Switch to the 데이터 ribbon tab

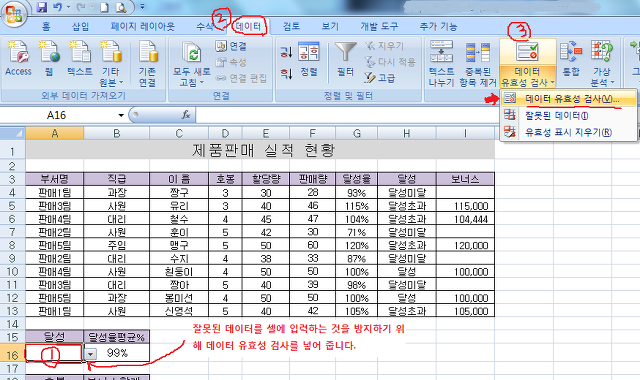point(248,27)
